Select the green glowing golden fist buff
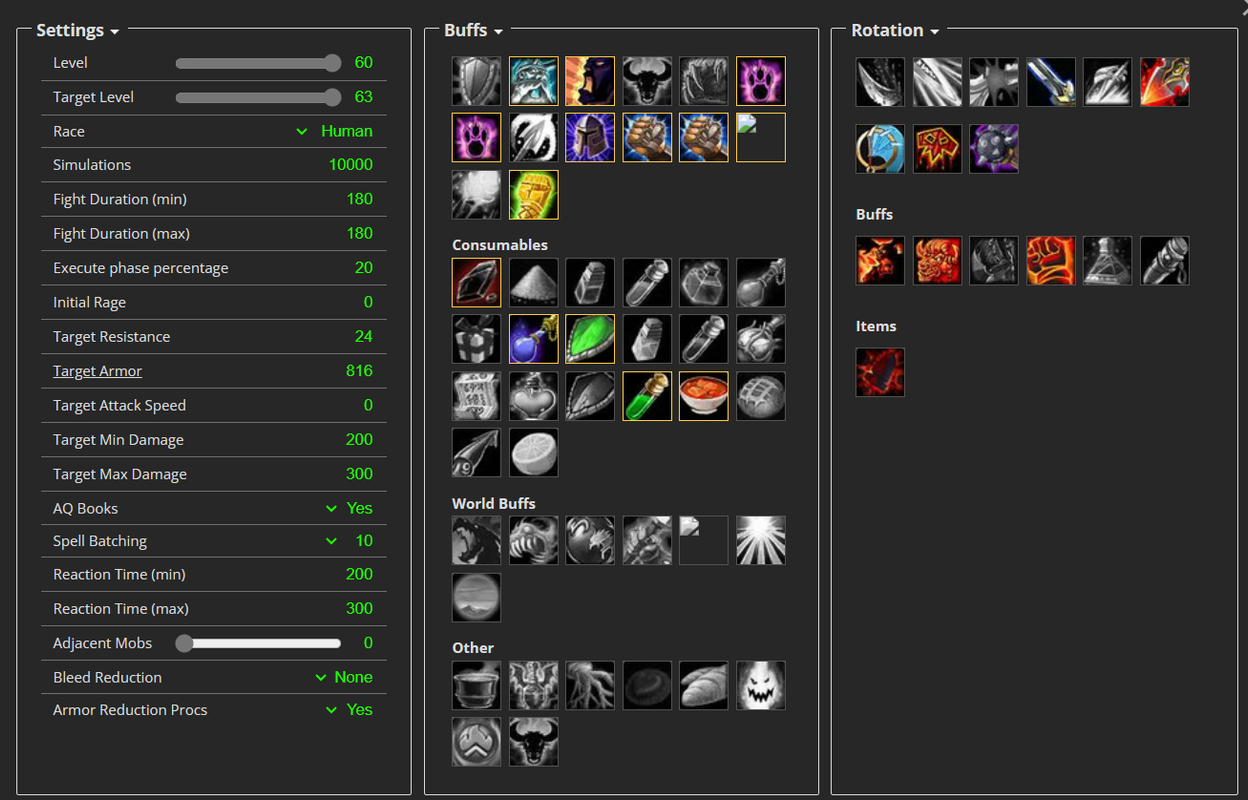Image resolution: width=1248 pixels, height=800 pixels. [534, 194]
